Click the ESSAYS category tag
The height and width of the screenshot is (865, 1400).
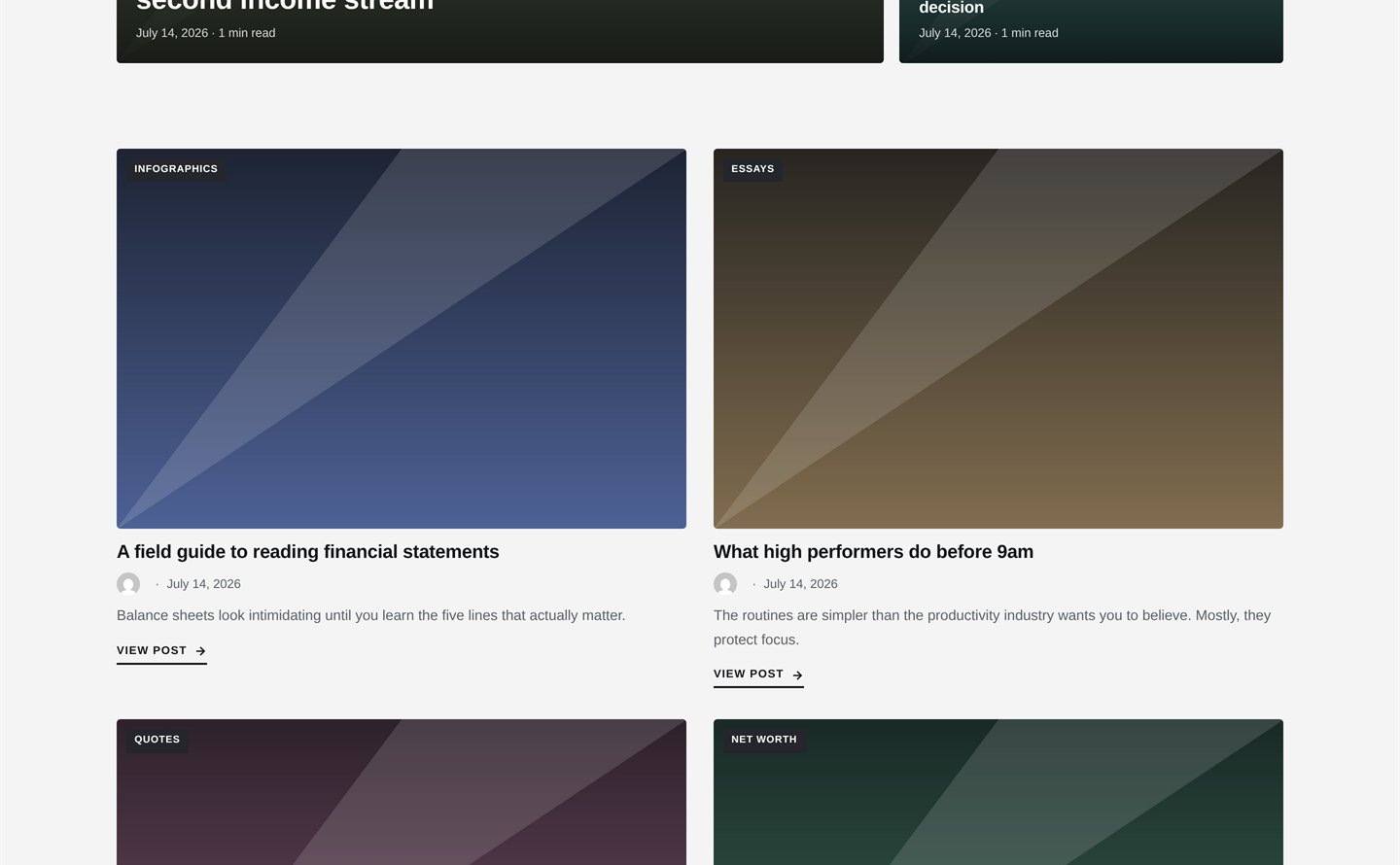(x=752, y=169)
